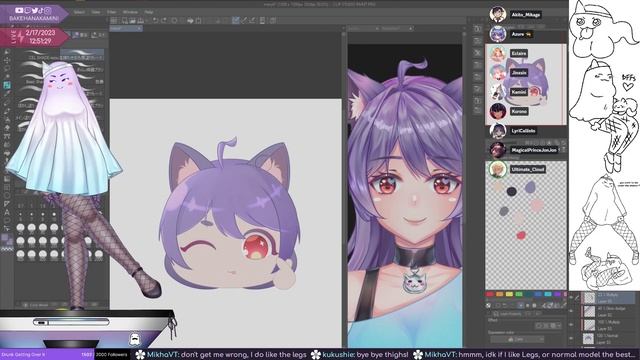The height and width of the screenshot is (360, 640).
Task: Click the Undo icon in command bar
Action: tap(156, 20)
